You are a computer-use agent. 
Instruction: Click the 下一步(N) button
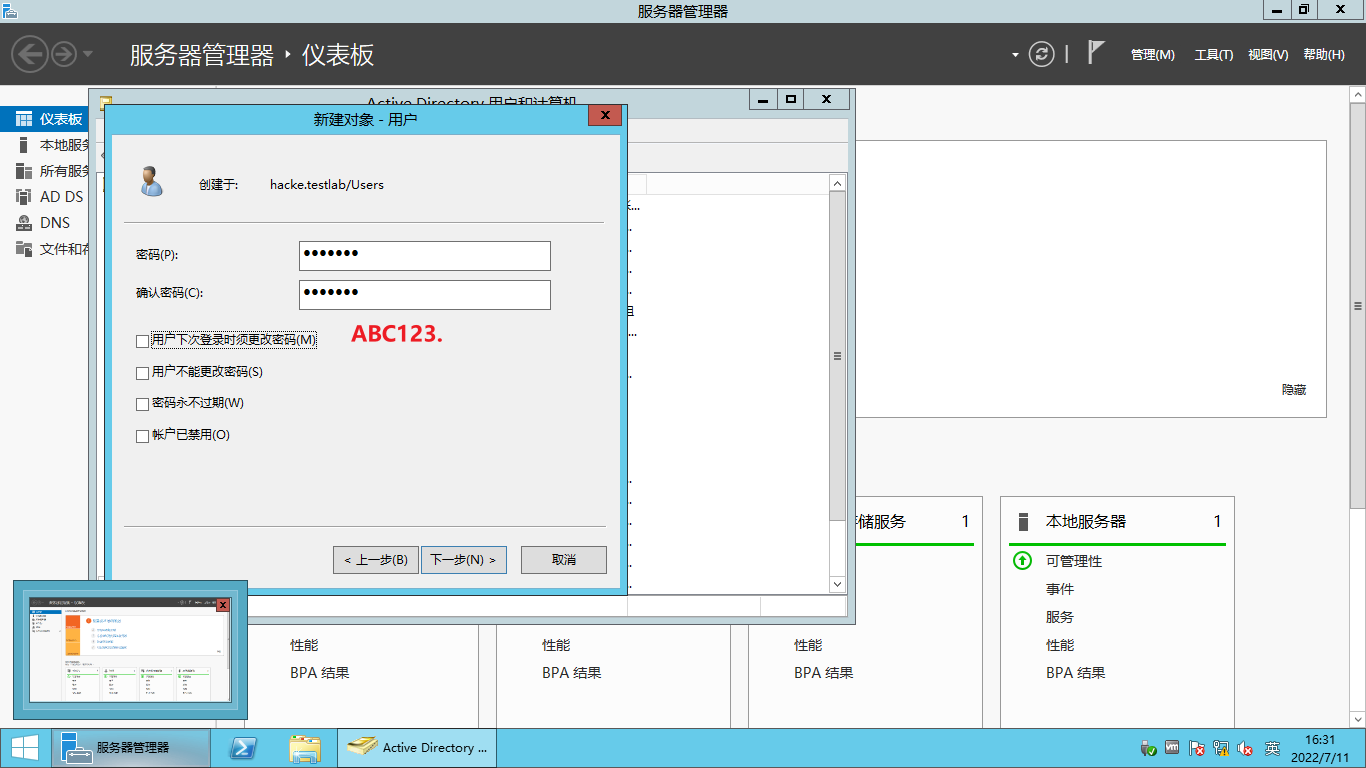click(463, 559)
